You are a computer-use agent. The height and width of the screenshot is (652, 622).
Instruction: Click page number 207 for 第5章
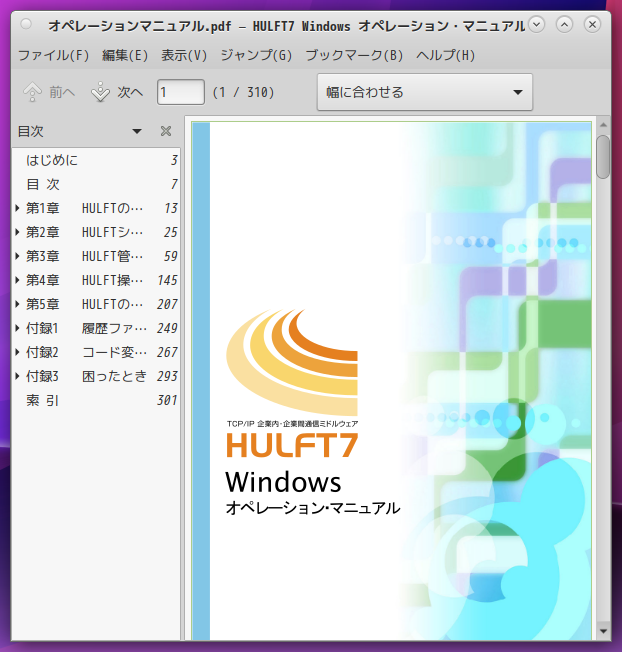click(x=167, y=304)
